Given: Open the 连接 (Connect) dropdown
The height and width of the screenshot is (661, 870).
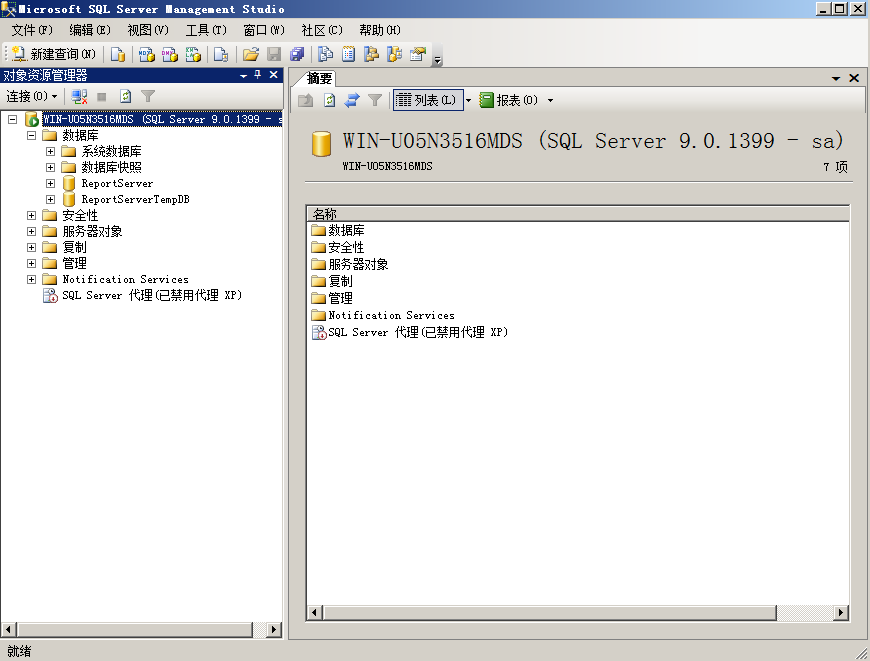Looking at the screenshot, I should point(32,97).
